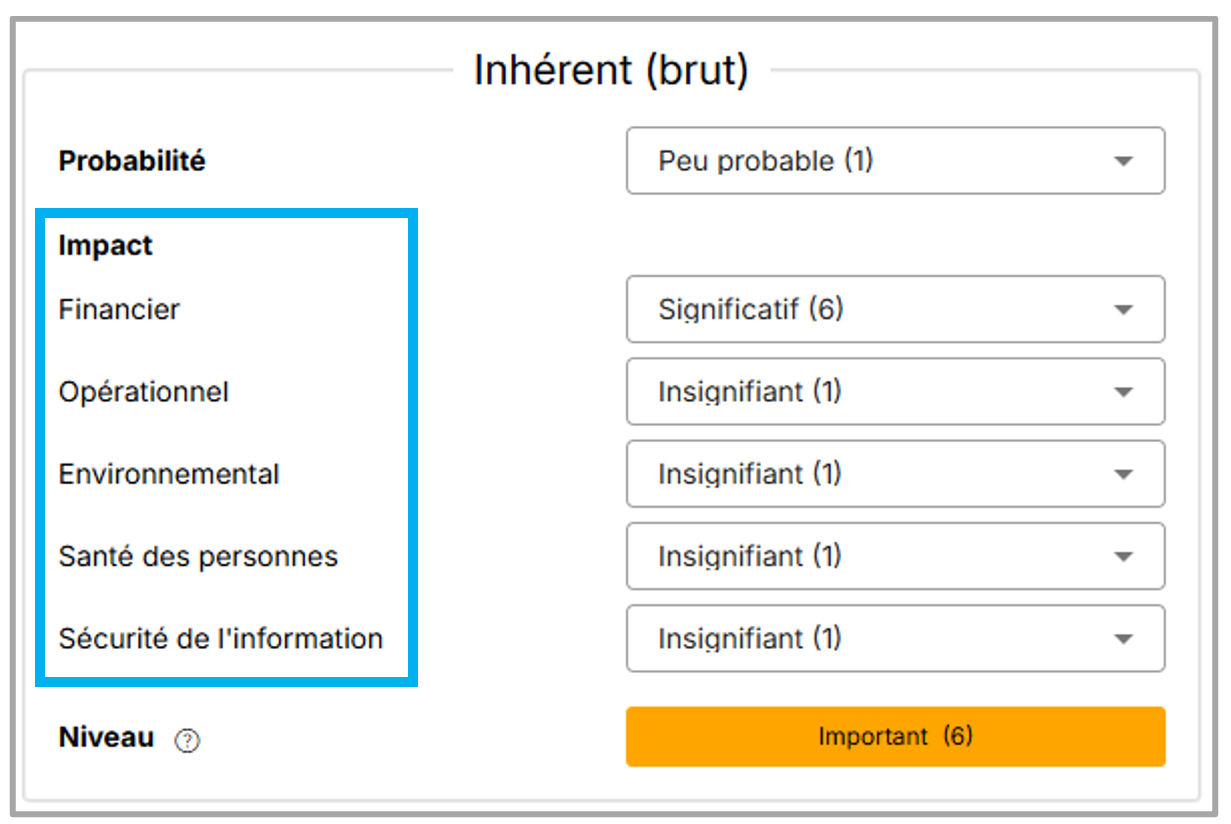Click the arrow of the Probabilité dropdown
This screenshot has width=1231, height=824.
click(x=1123, y=161)
